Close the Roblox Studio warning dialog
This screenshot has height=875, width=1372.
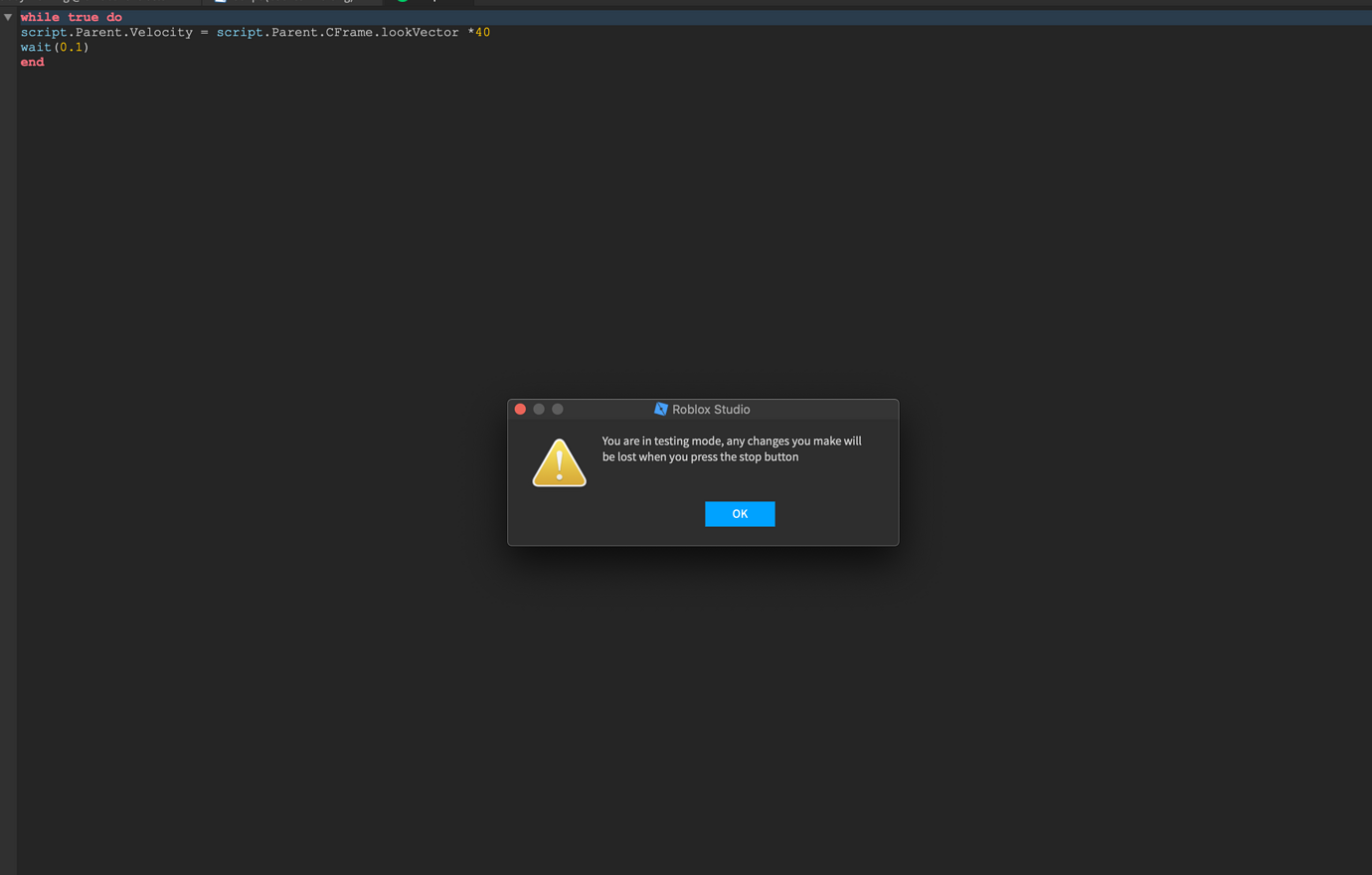(520, 410)
